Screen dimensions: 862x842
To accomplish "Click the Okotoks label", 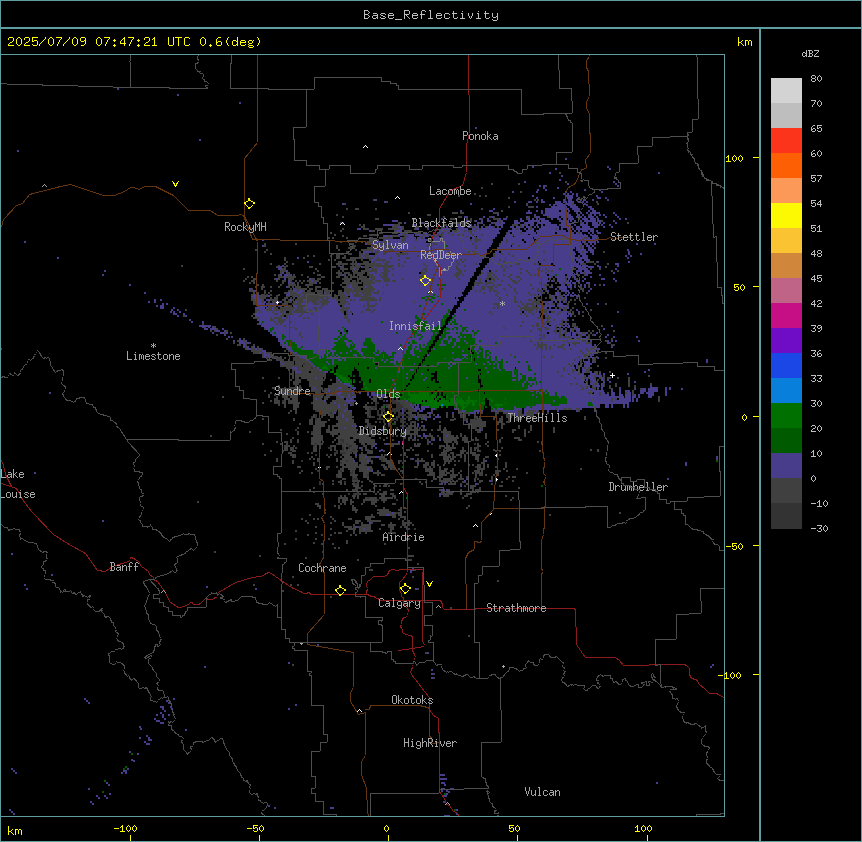I will point(412,700).
